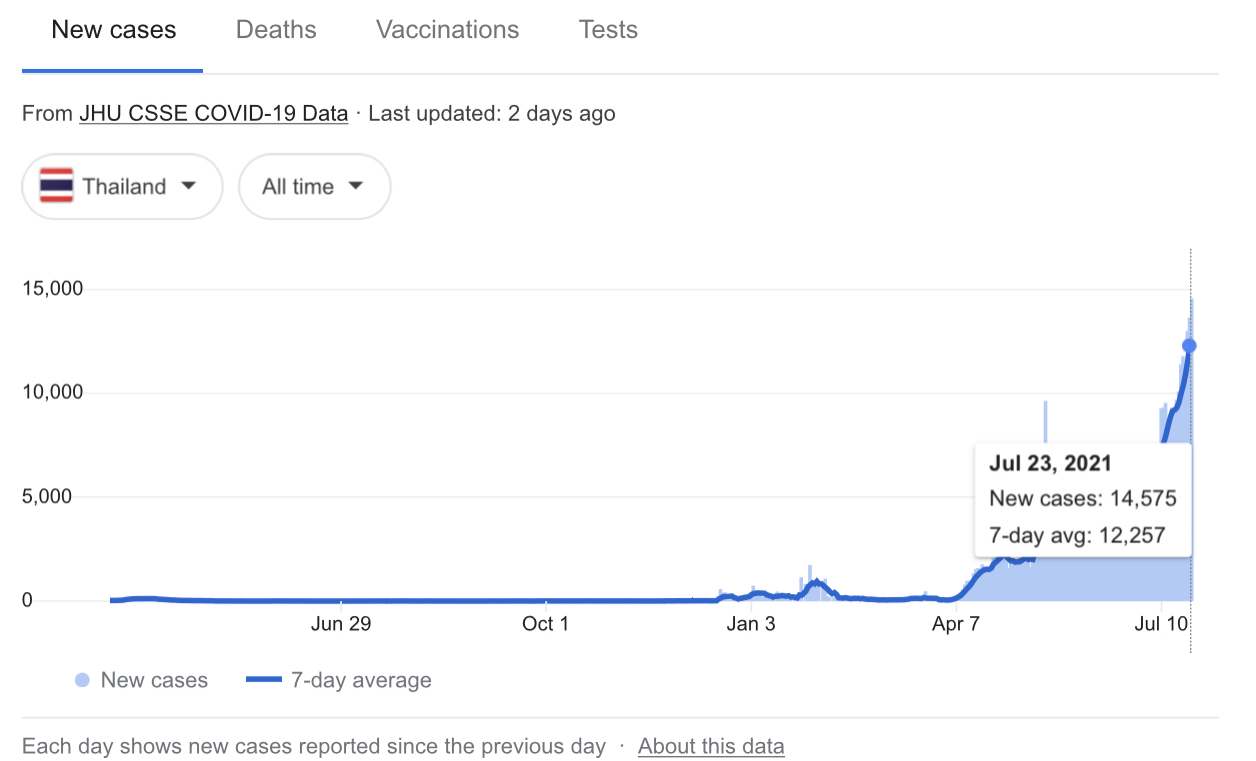The image size is (1256, 761).
Task: Click the Jan 3 x-axis label
Action: 751,625
